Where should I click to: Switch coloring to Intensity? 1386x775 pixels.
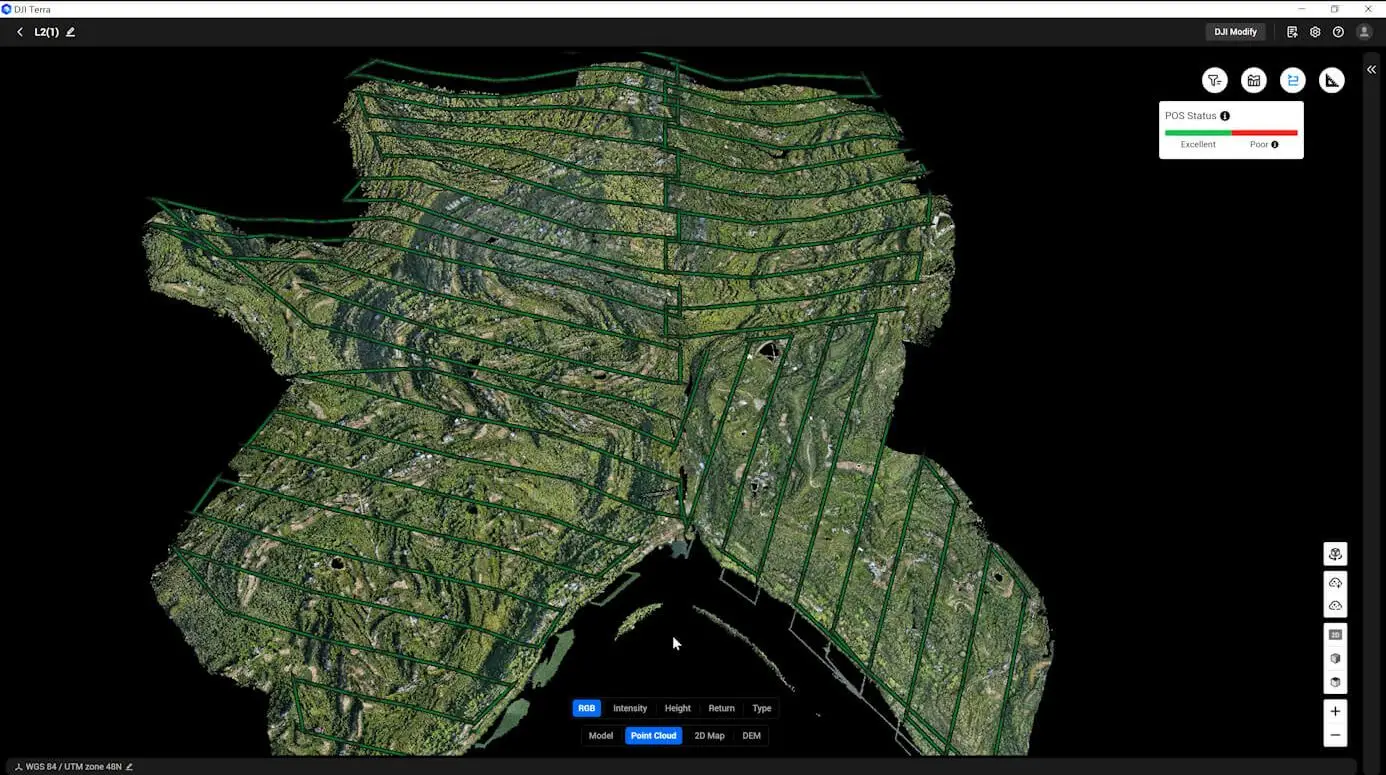coord(630,708)
